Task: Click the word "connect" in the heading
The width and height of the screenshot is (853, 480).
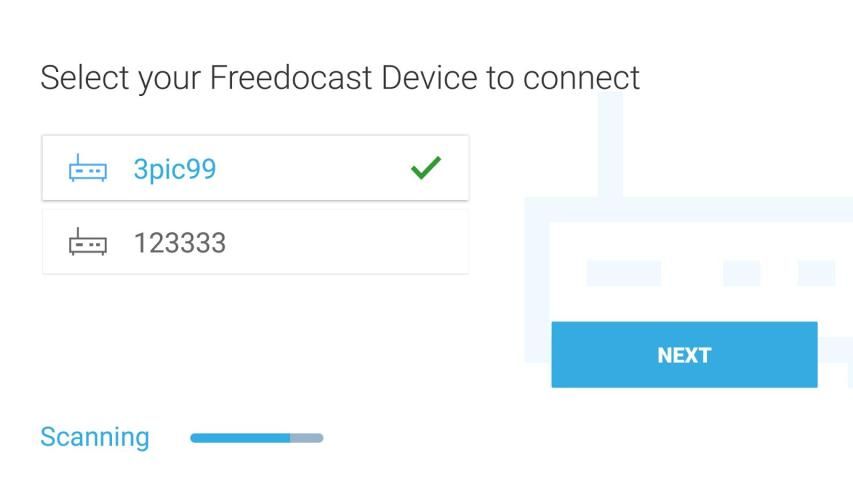Action: click(x=581, y=78)
